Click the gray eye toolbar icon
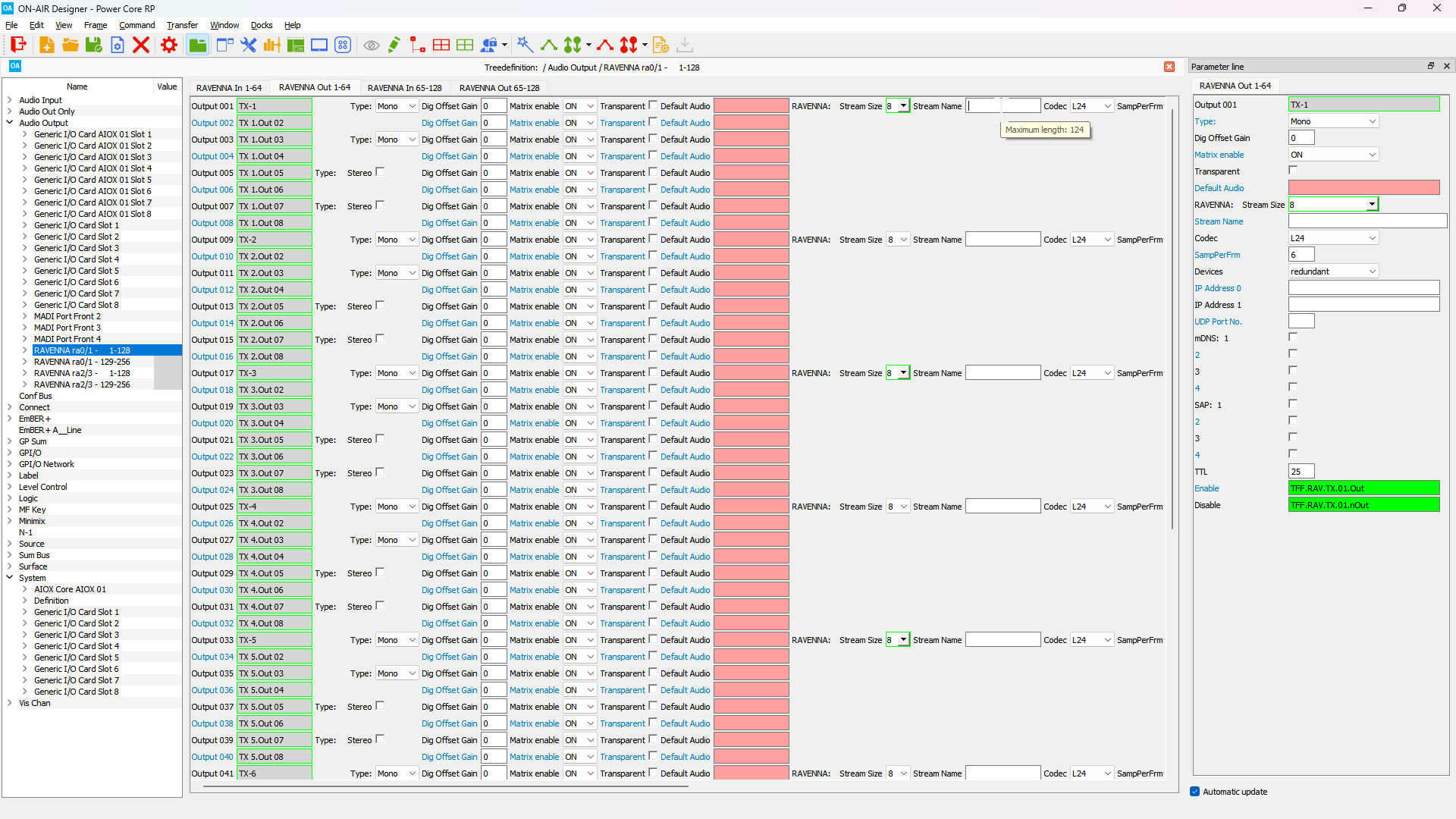 [x=371, y=45]
